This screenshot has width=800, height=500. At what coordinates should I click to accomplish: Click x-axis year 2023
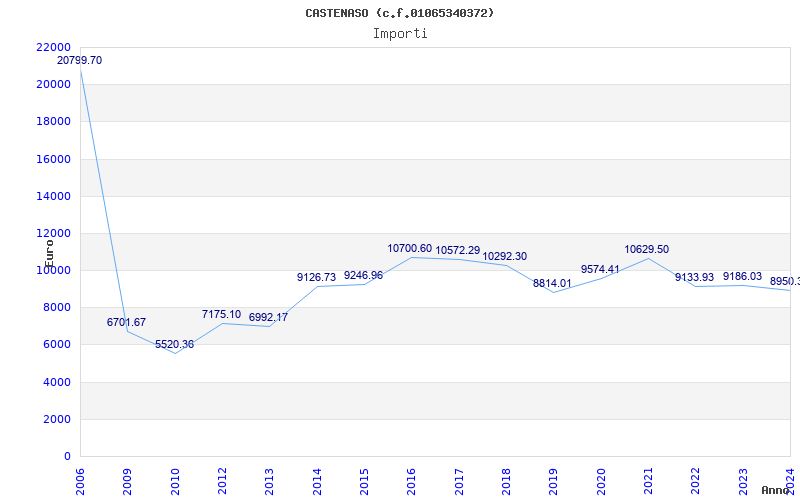coord(743,481)
